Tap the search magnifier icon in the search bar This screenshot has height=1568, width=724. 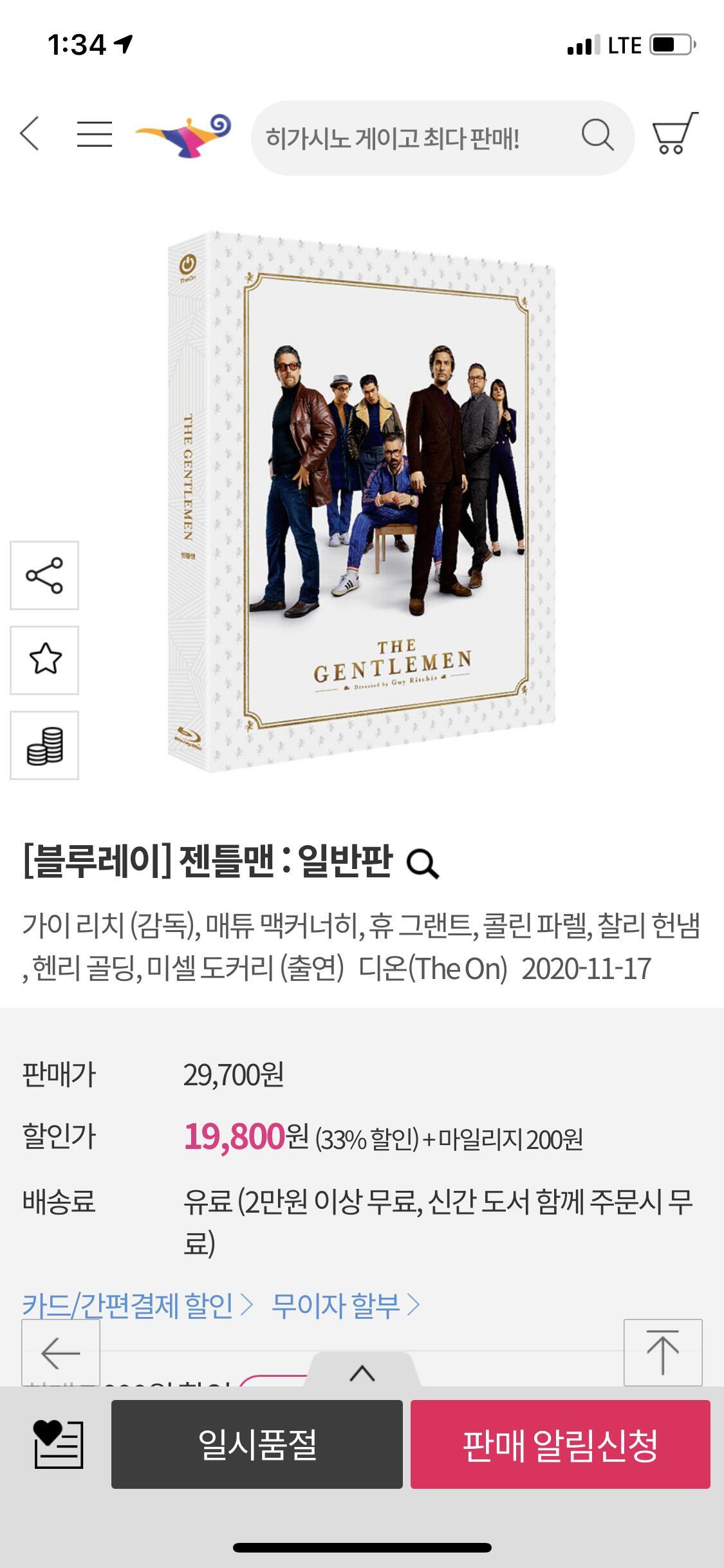click(598, 135)
